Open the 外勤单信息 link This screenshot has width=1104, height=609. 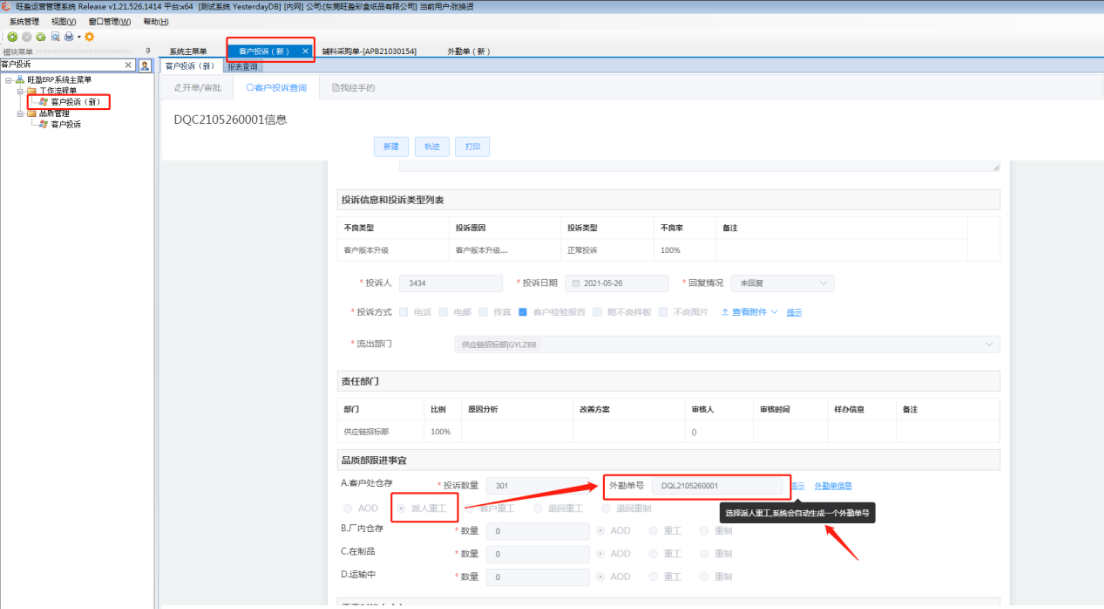833,486
